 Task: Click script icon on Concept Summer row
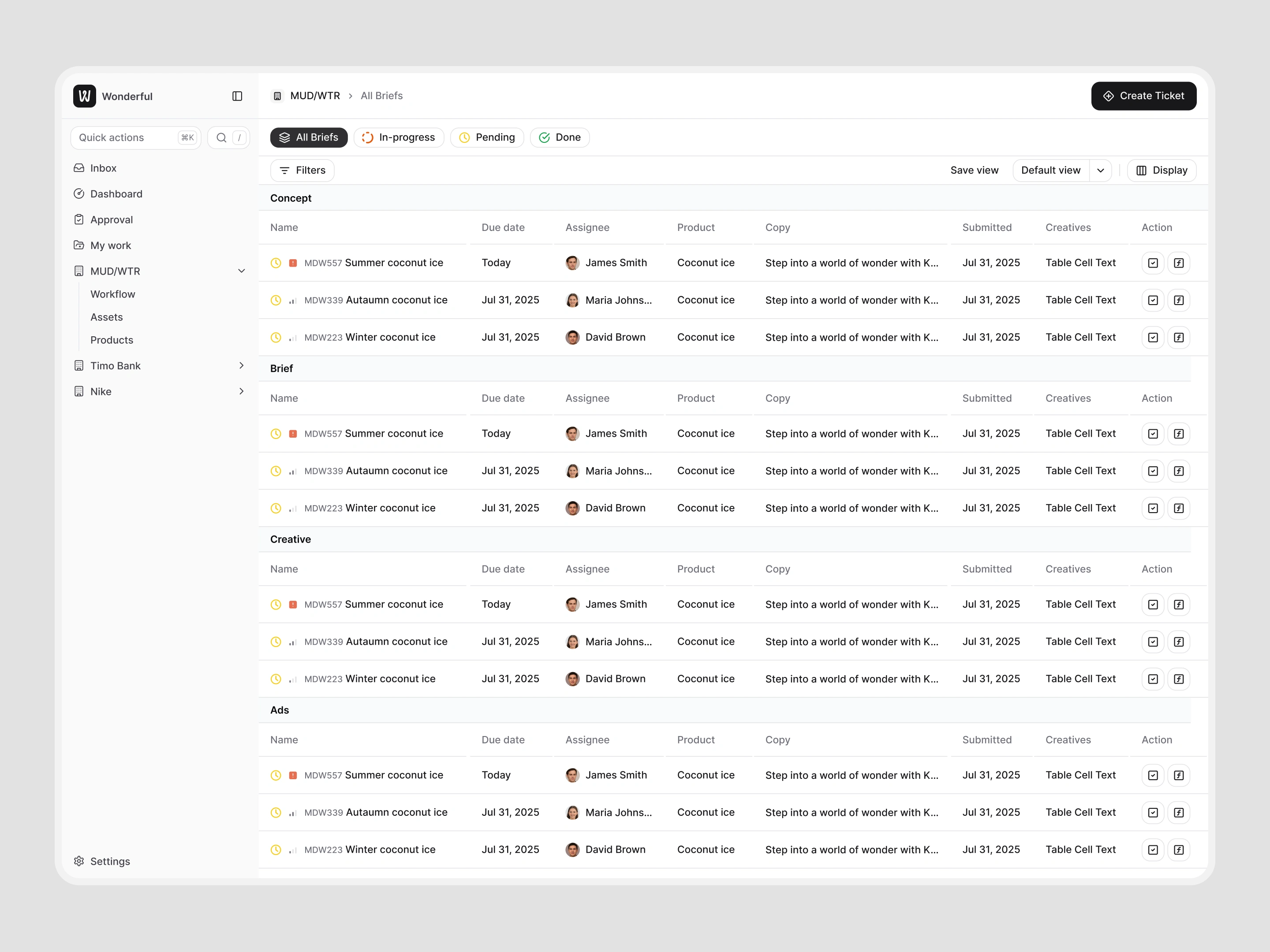click(x=1178, y=263)
